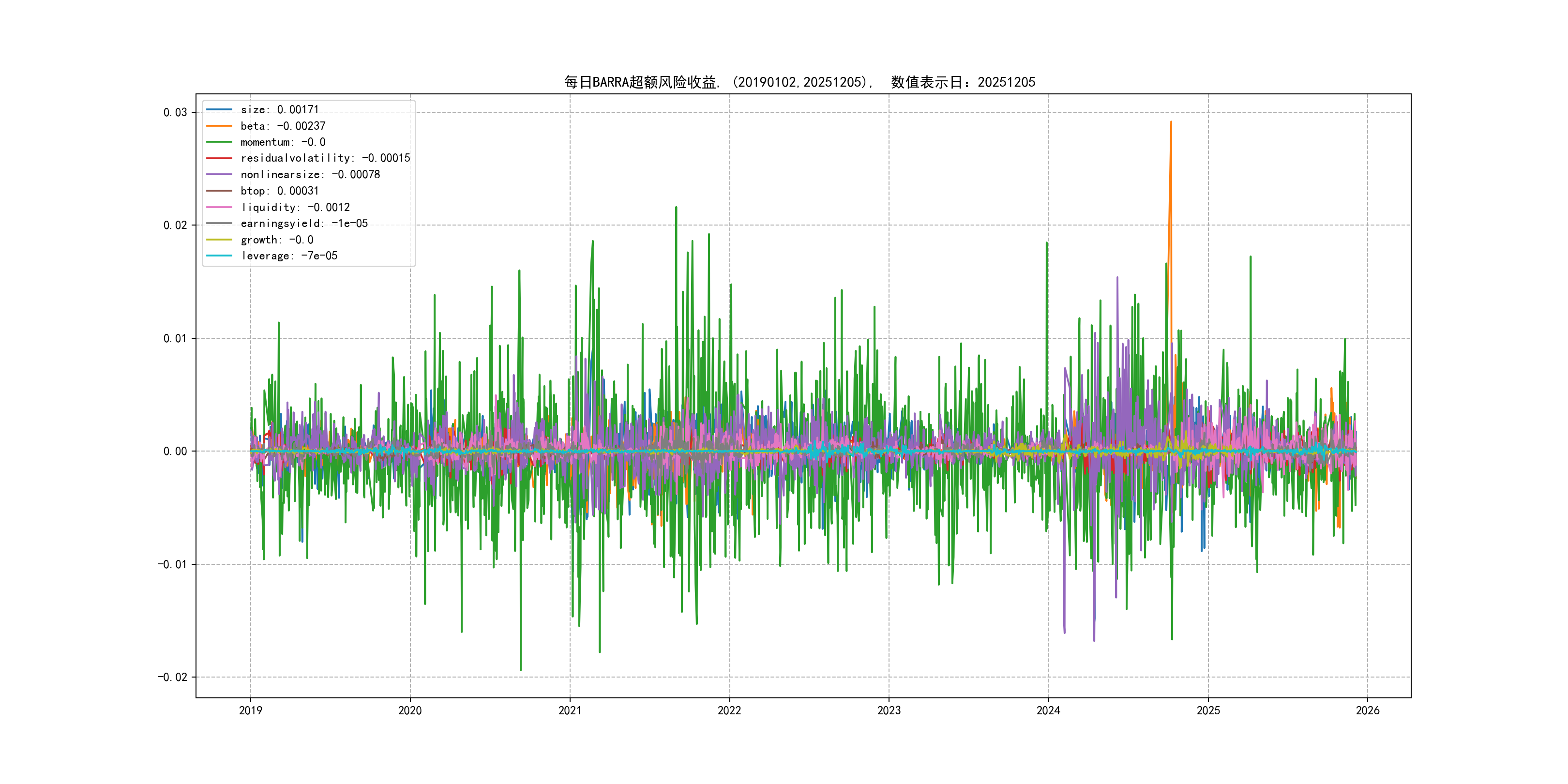Click the orange beta legend line swatch
1568x784 pixels.
219,126
